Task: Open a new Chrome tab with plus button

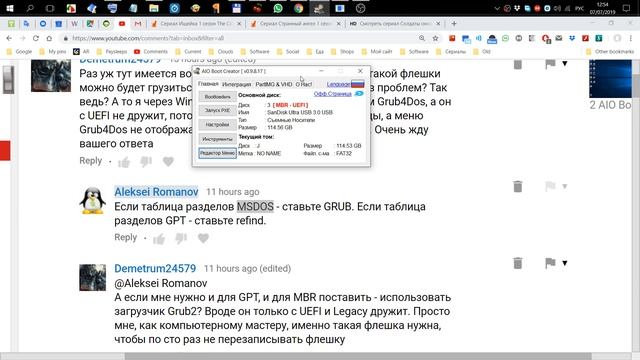Action: [x=454, y=24]
